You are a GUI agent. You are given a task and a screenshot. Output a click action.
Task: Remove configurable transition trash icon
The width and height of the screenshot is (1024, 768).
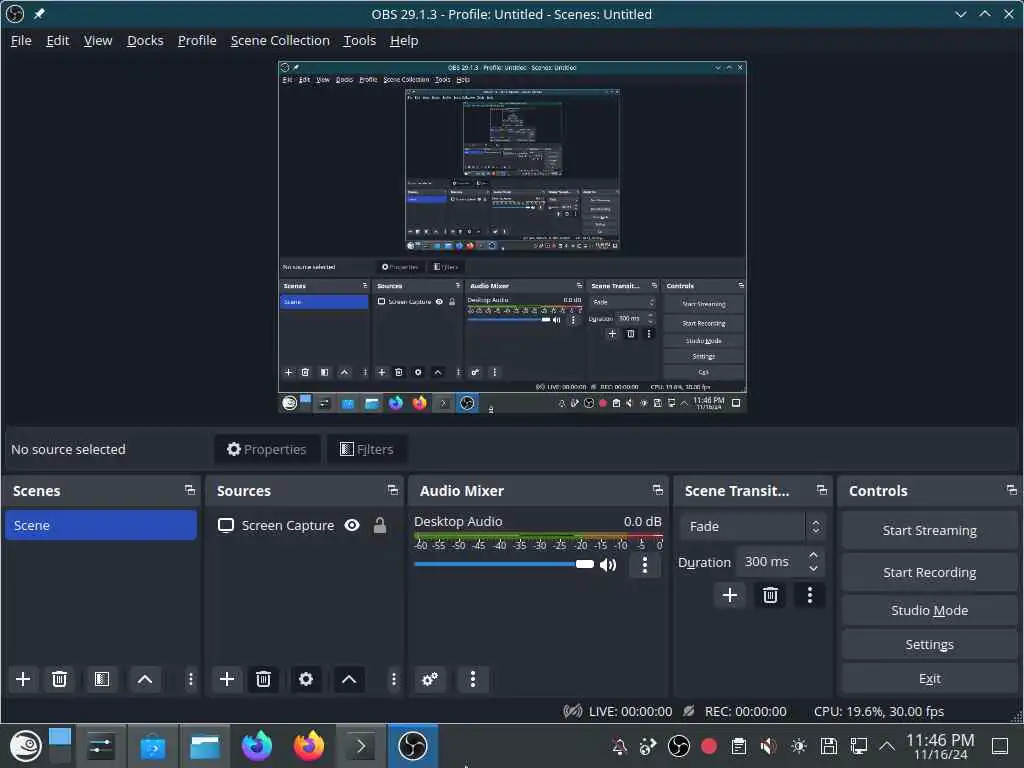(770, 595)
